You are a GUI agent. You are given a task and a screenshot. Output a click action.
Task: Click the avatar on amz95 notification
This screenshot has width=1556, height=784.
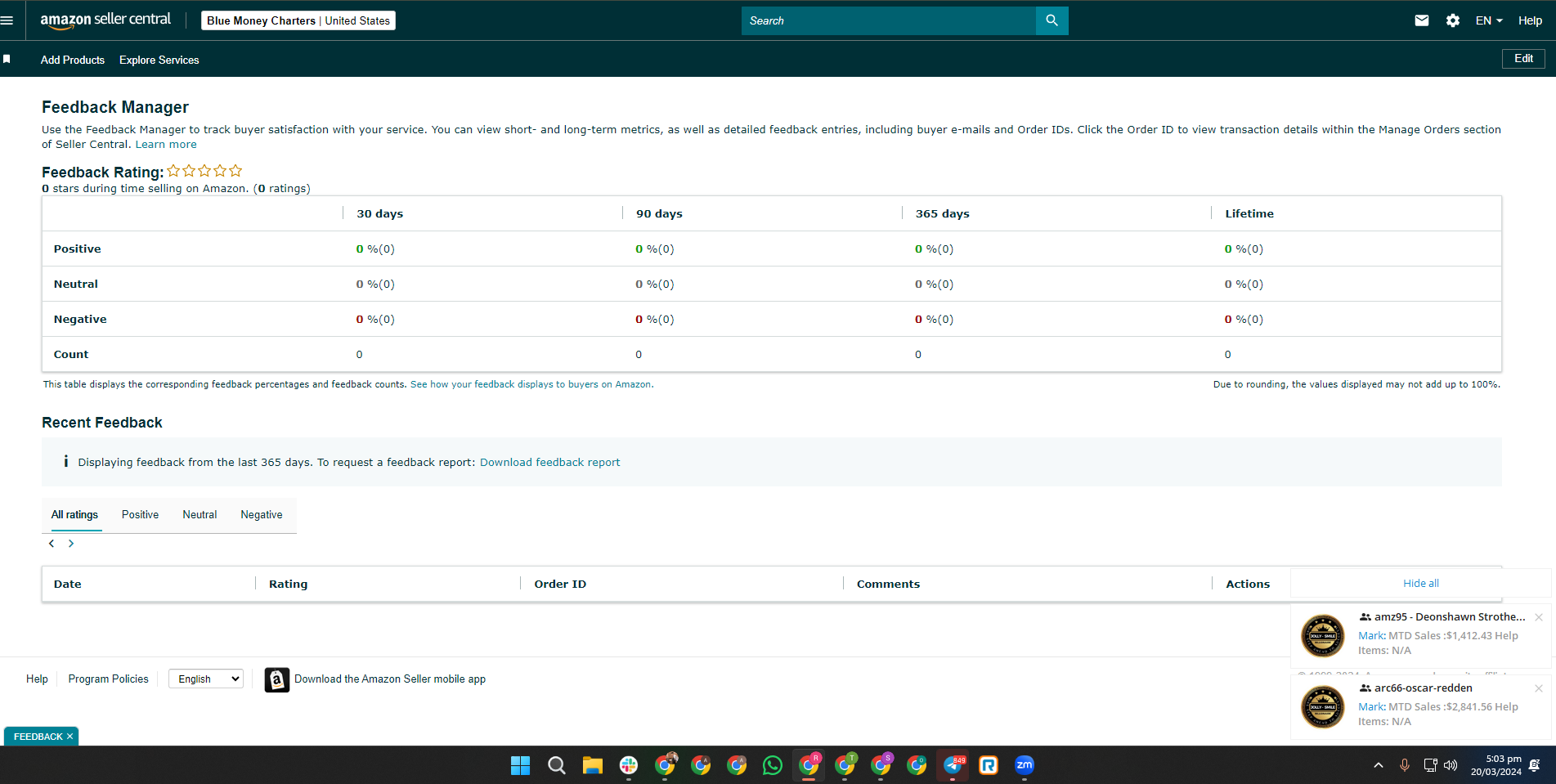coord(1323,635)
